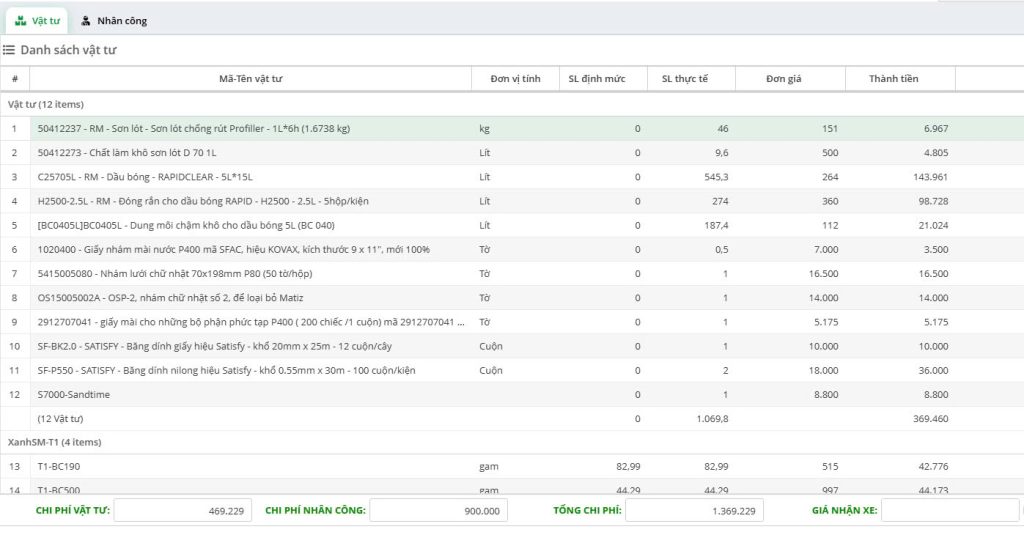Click SL định mức value 82,99
The image size is (1024, 554).
pos(628,466)
